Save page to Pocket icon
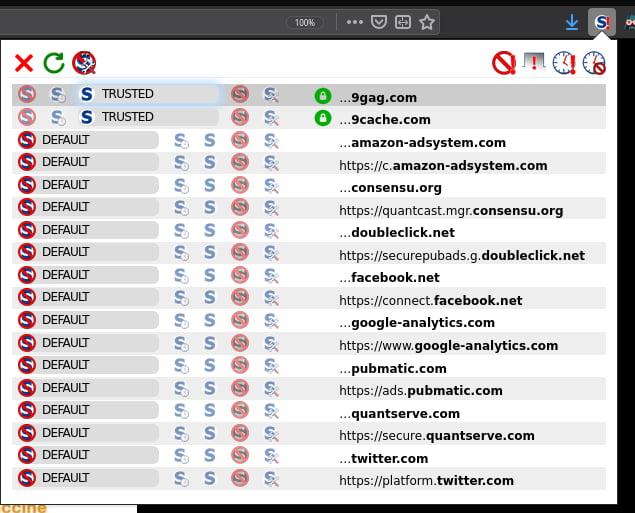This screenshot has width=635, height=513. [379, 22]
